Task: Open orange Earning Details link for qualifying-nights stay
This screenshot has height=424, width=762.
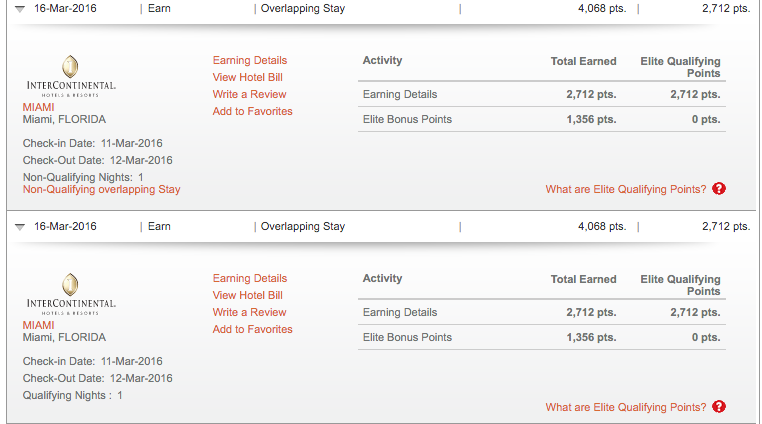Action: 249,279
